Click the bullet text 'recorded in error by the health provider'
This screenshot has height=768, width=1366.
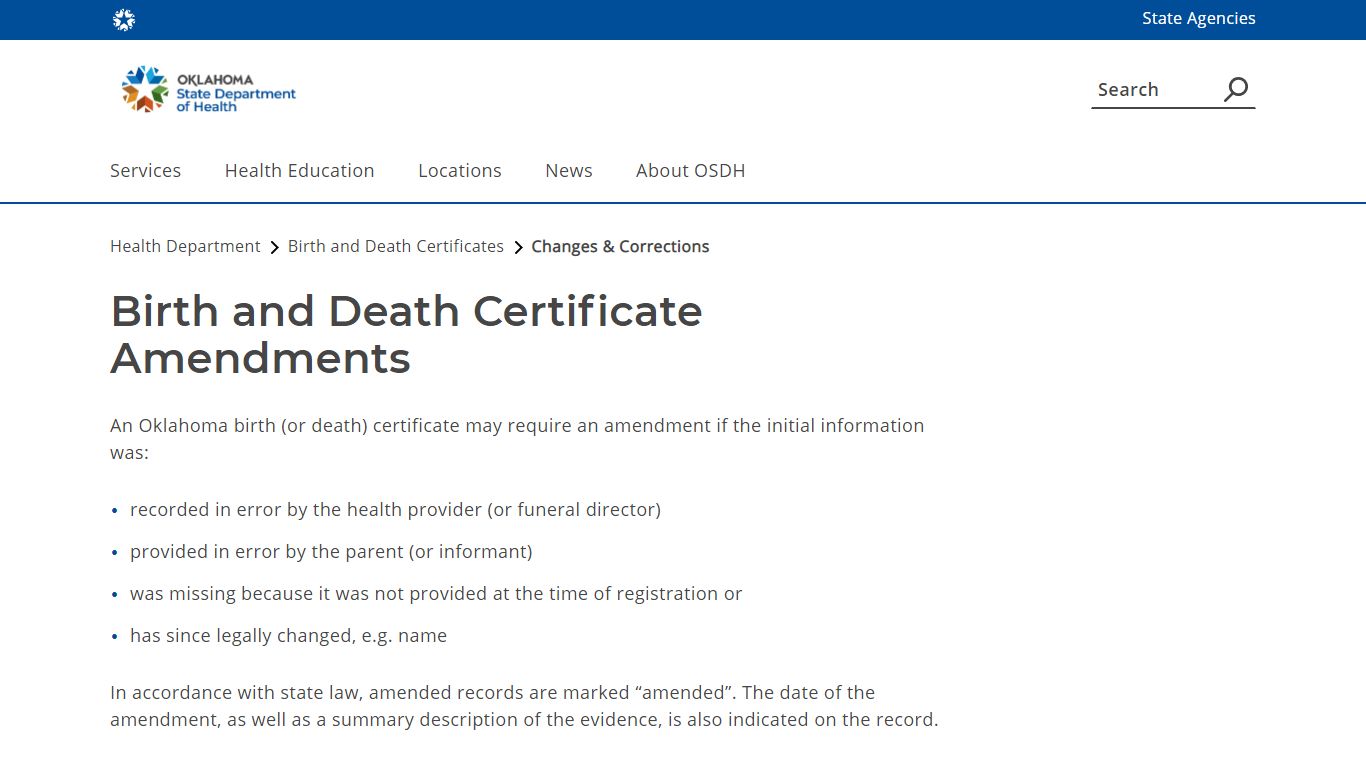(x=395, y=509)
